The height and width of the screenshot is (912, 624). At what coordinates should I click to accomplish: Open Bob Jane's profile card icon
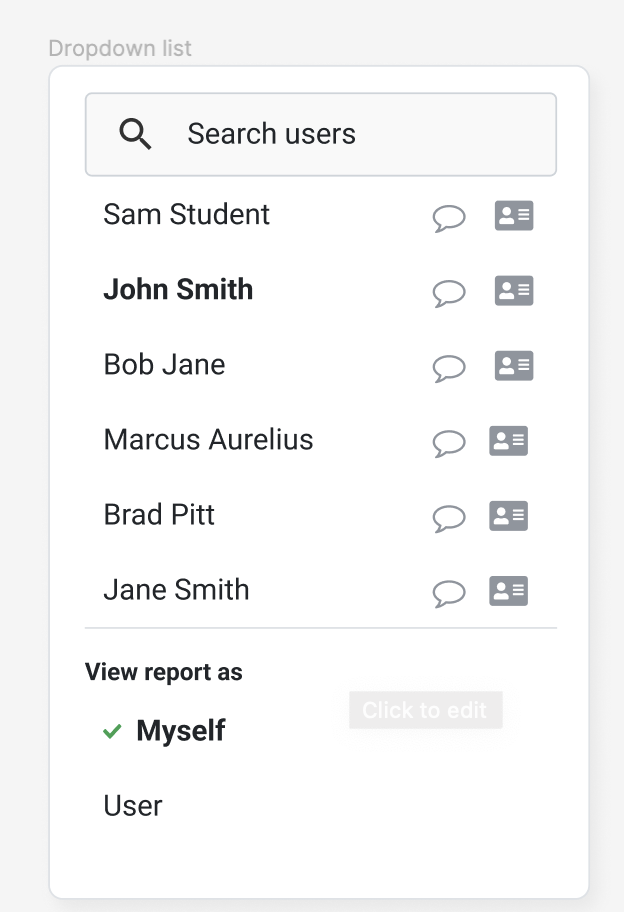coord(514,366)
